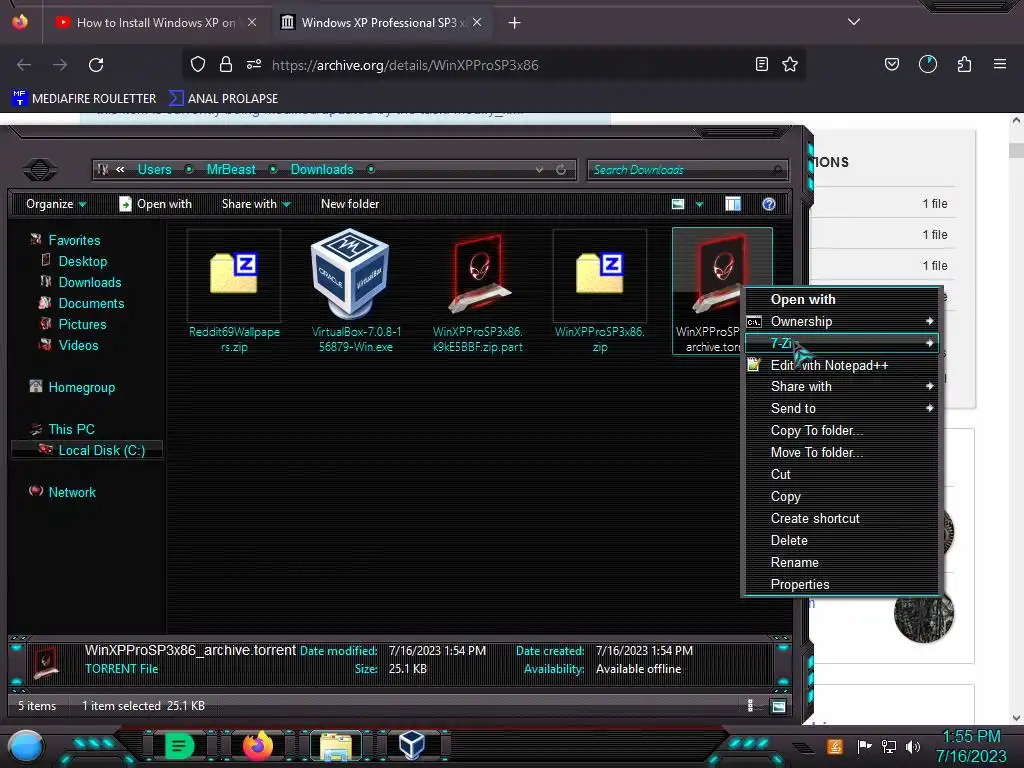Refresh Explorer address bar icon
The width and height of the screenshot is (1024, 768).
click(561, 170)
